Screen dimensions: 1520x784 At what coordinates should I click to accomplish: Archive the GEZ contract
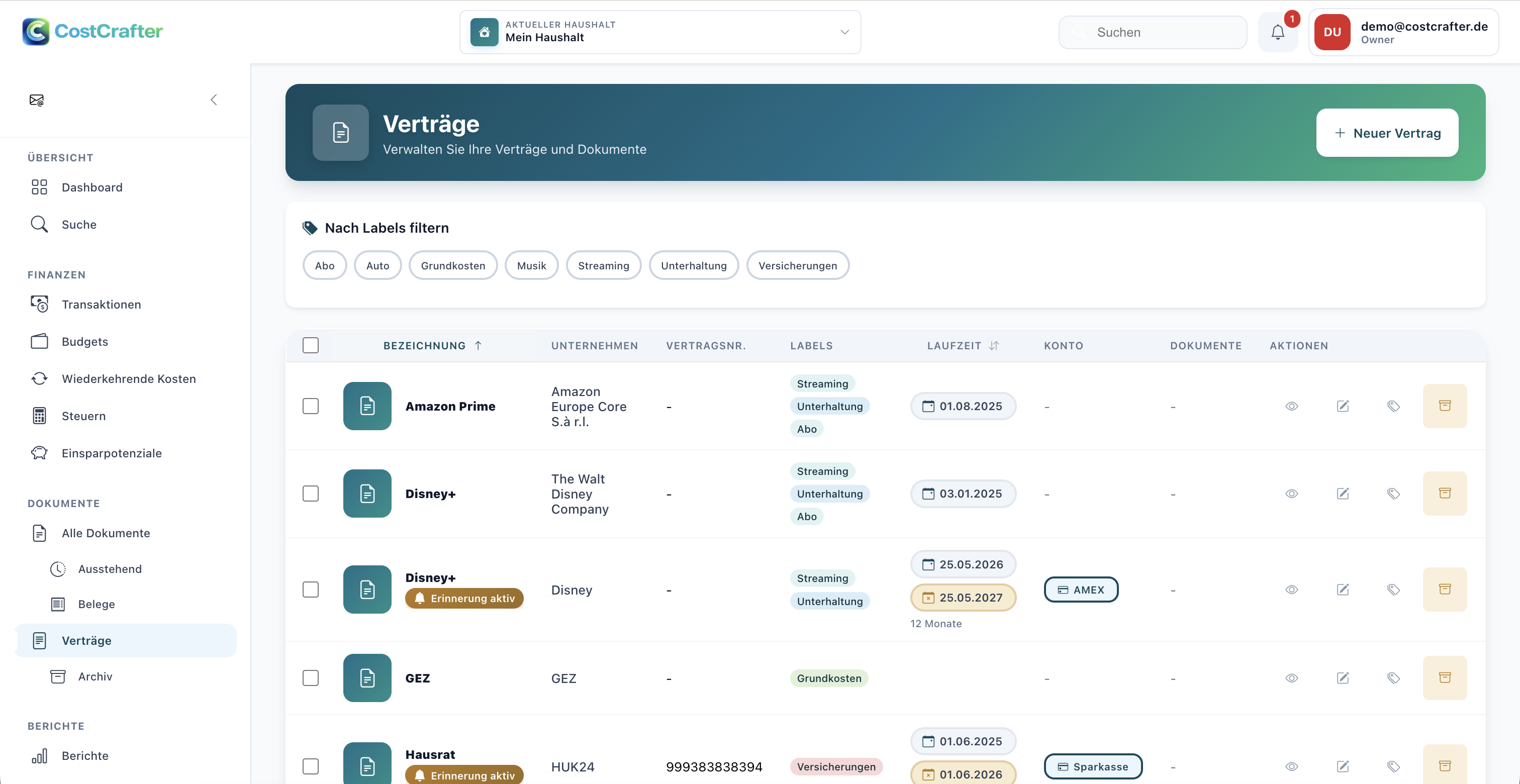pyautogui.click(x=1445, y=678)
